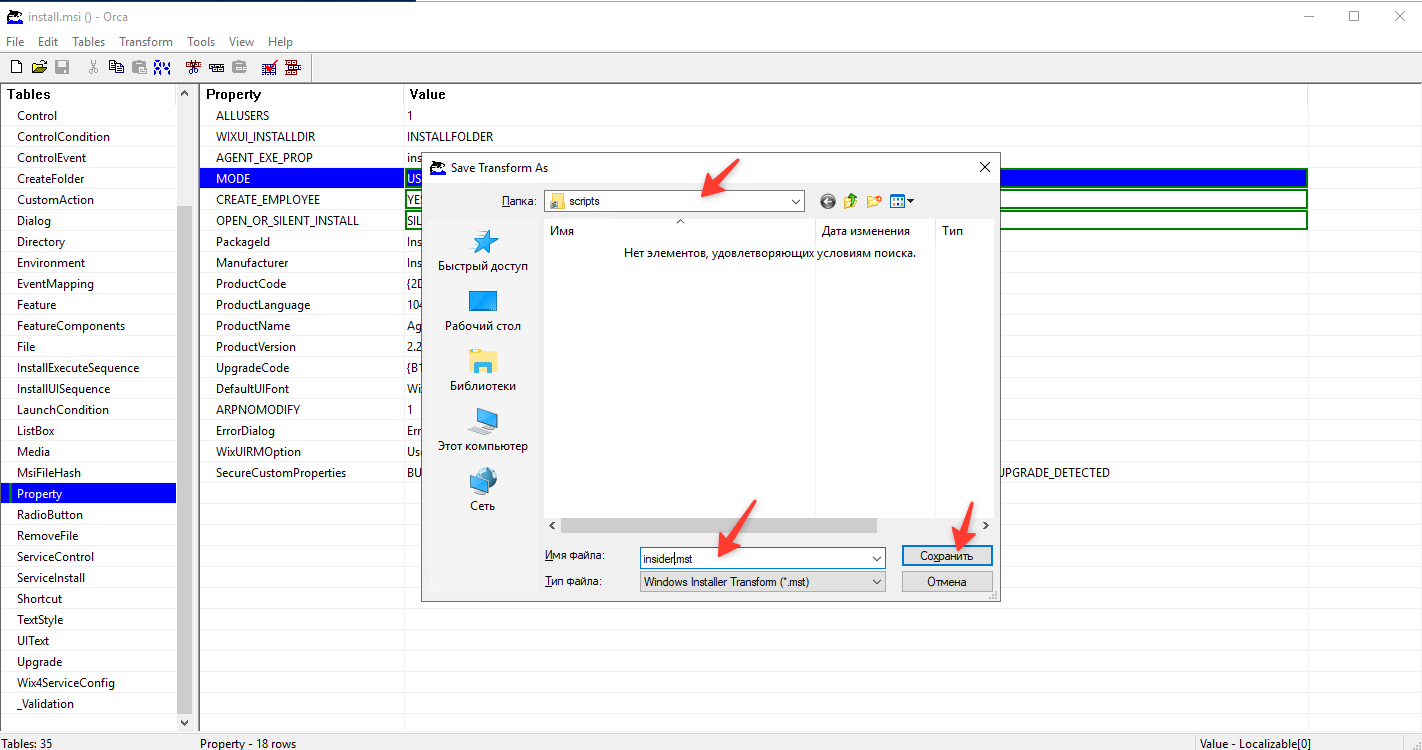Open a file with the Orca toolbar folder icon
This screenshot has width=1422, height=750.
tap(39, 67)
